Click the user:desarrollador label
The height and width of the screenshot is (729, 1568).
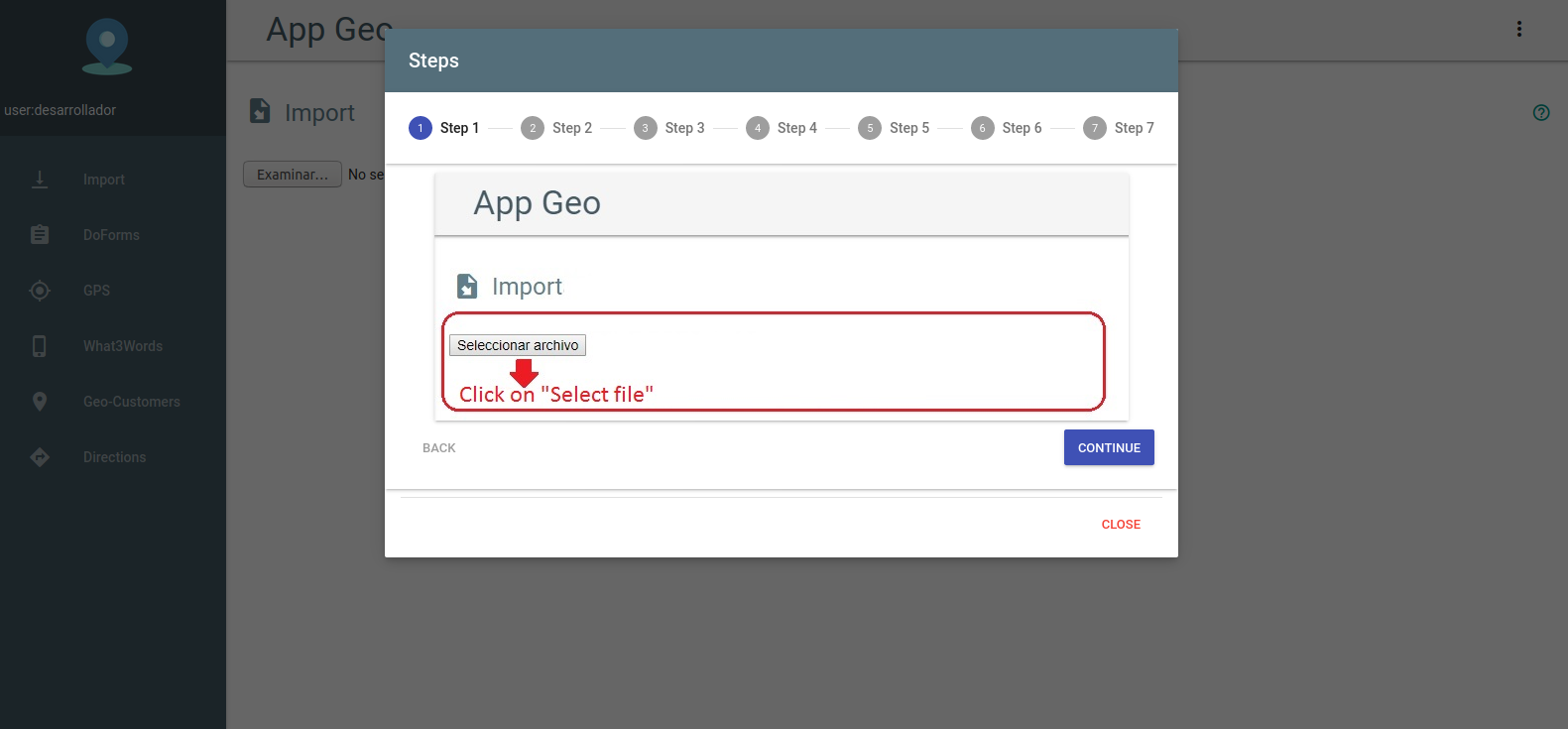[x=60, y=110]
